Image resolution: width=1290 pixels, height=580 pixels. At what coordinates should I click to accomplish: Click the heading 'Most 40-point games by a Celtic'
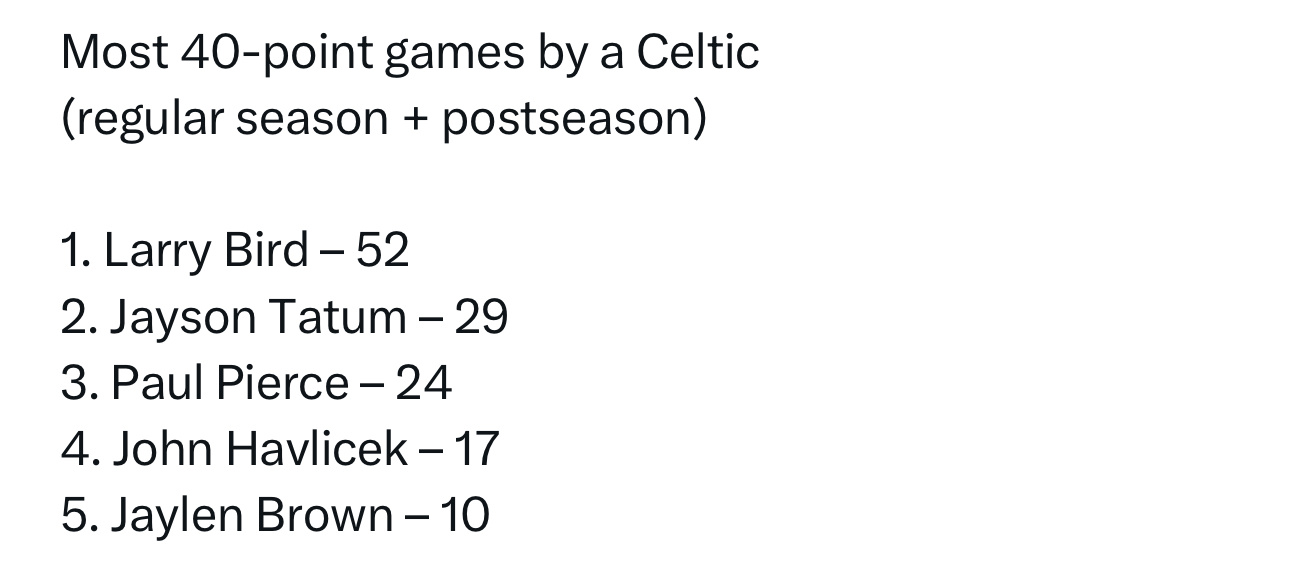pos(410,53)
